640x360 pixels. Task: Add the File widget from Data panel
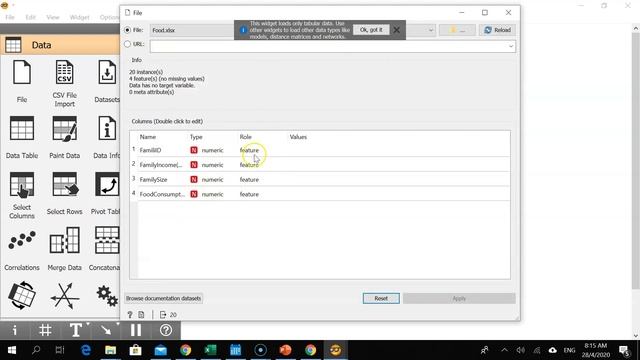click(x=22, y=81)
